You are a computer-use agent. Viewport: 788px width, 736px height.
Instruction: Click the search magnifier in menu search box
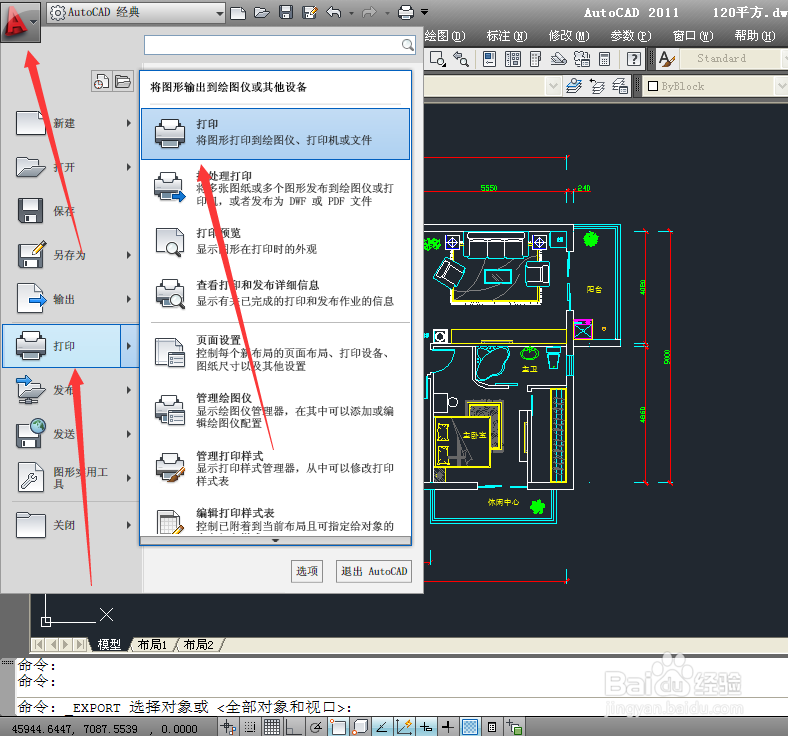click(x=408, y=45)
